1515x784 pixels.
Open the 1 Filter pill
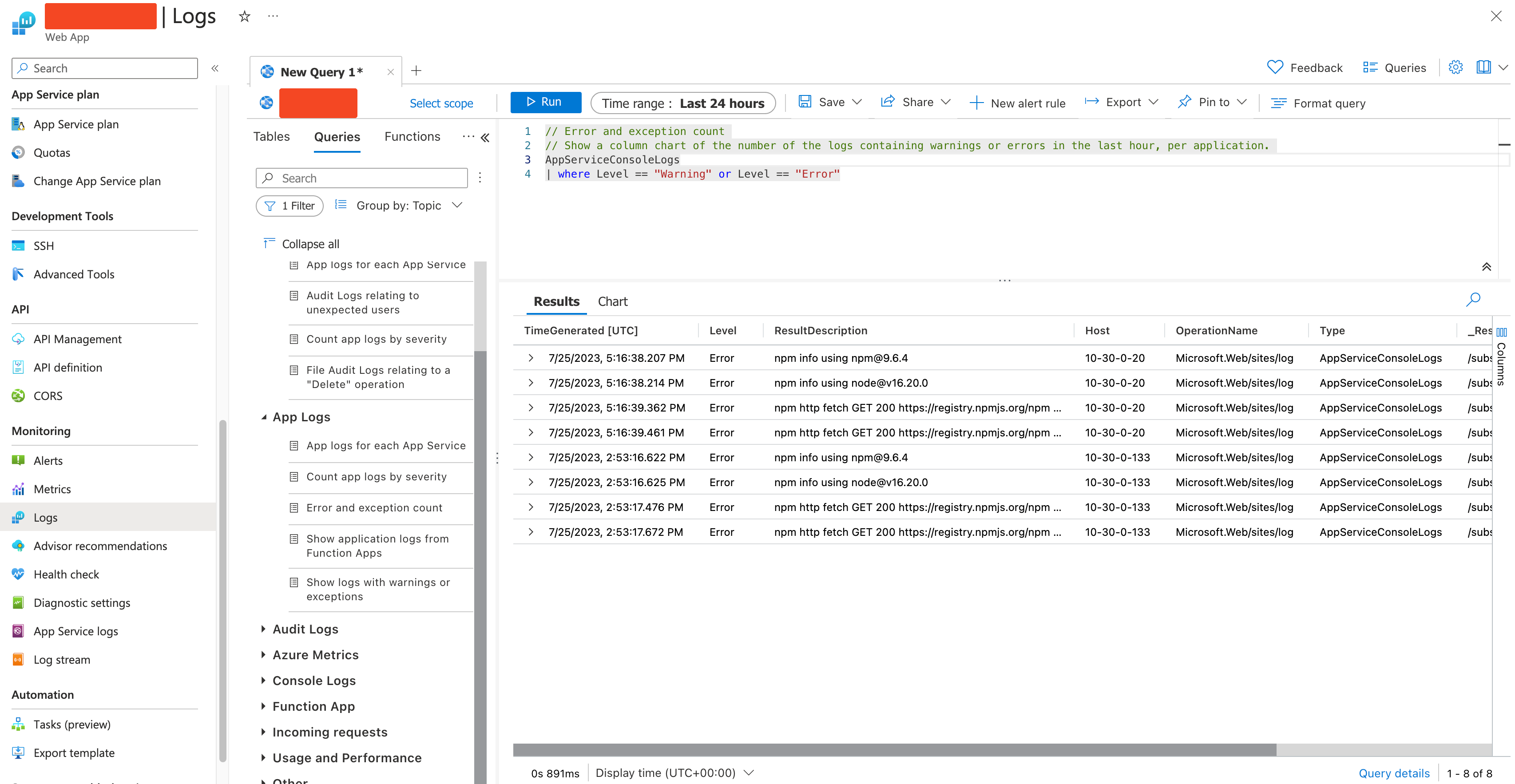290,206
